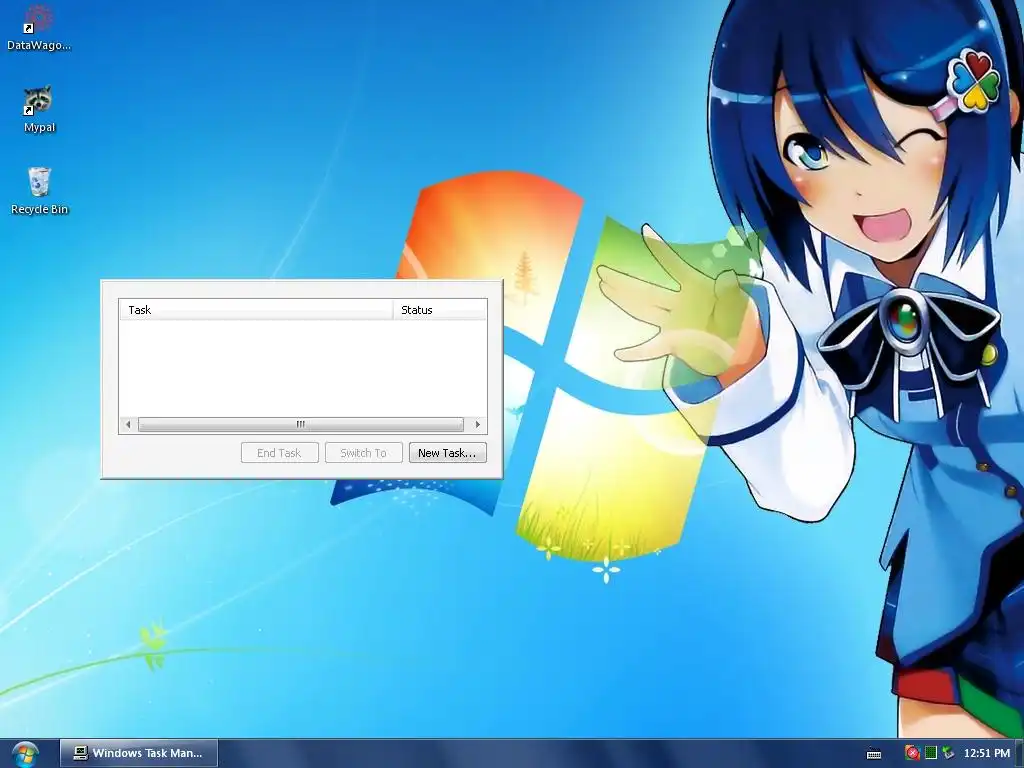Click the Show Desktop strip beside the clock

1019,754
